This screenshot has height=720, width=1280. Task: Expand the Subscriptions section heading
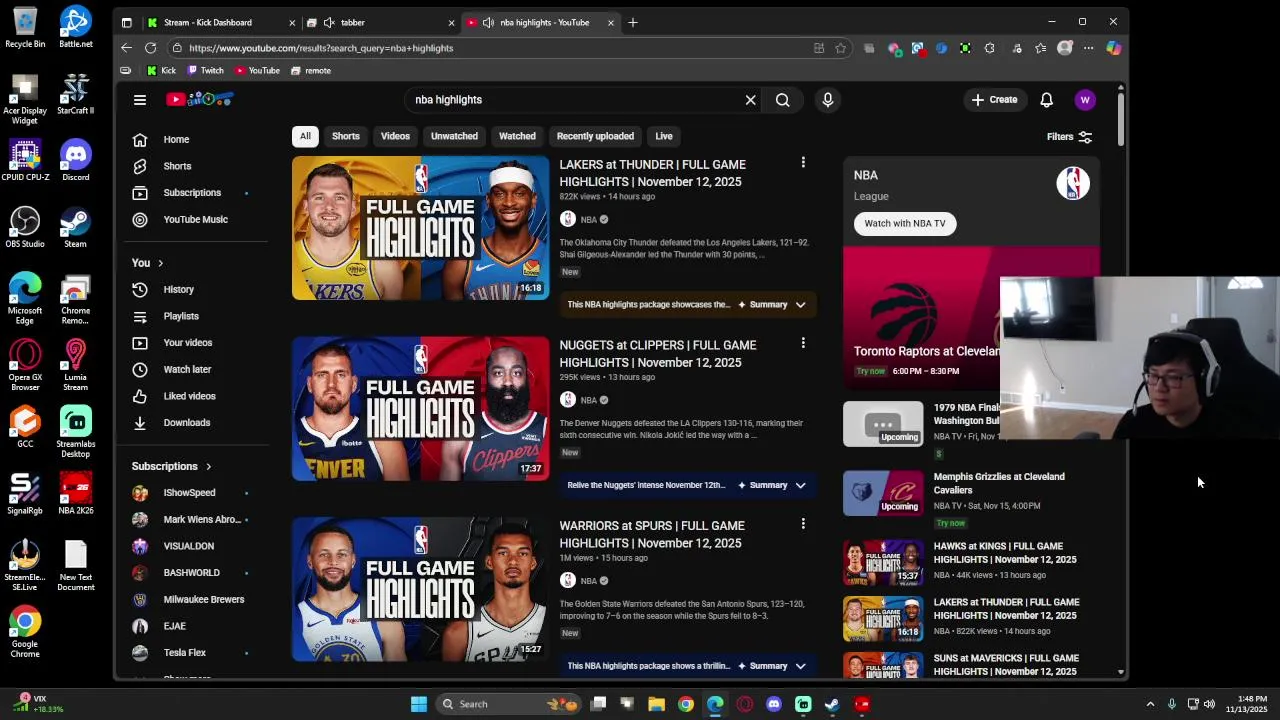tap(172, 466)
